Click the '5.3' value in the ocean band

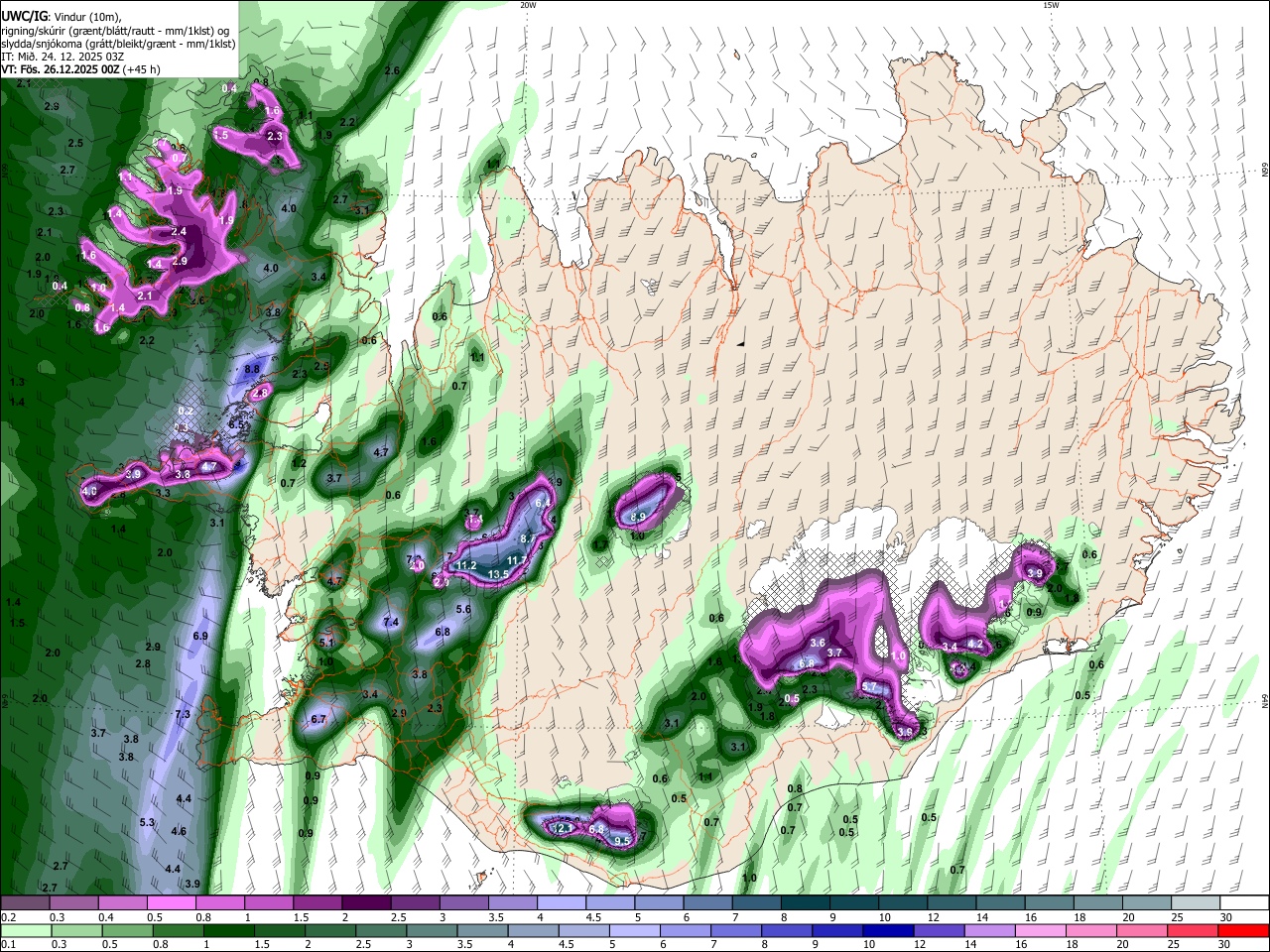[x=147, y=822]
